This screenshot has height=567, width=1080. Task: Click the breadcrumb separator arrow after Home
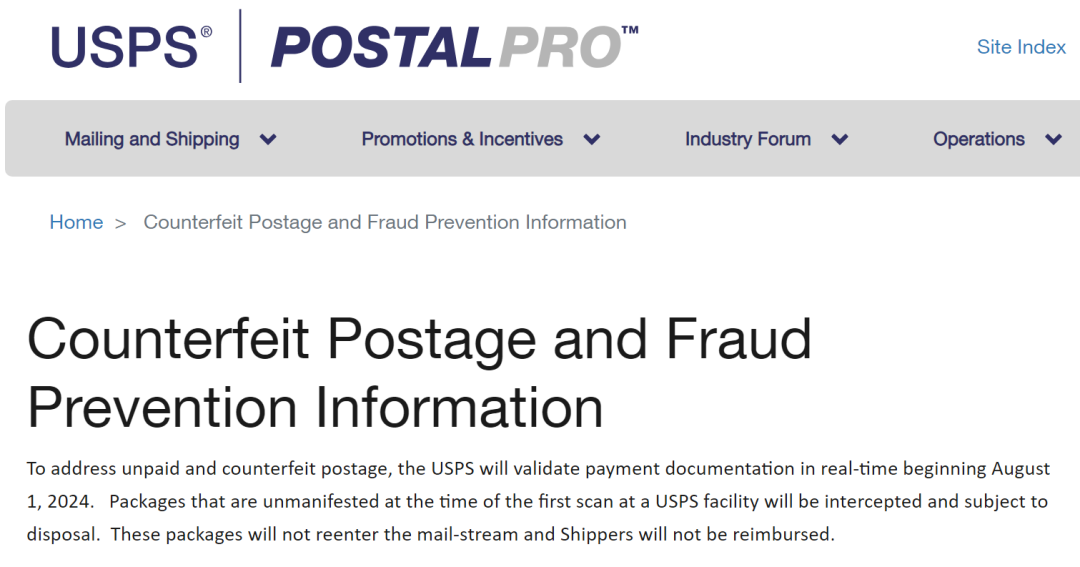tap(121, 223)
